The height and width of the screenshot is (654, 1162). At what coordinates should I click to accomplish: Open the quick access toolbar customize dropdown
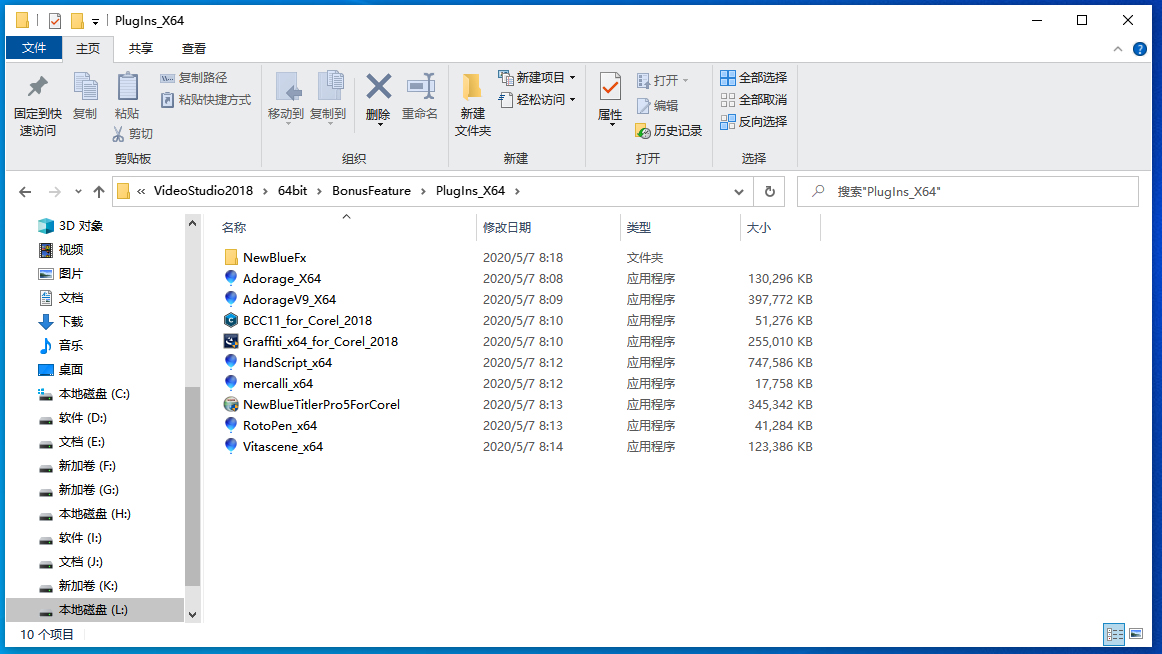[95, 21]
